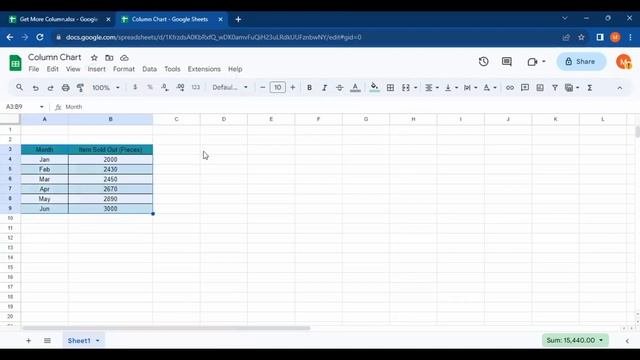This screenshot has height=360, width=640.
Task: Click the search menus magnifier icon
Action: tap(19, 87)
